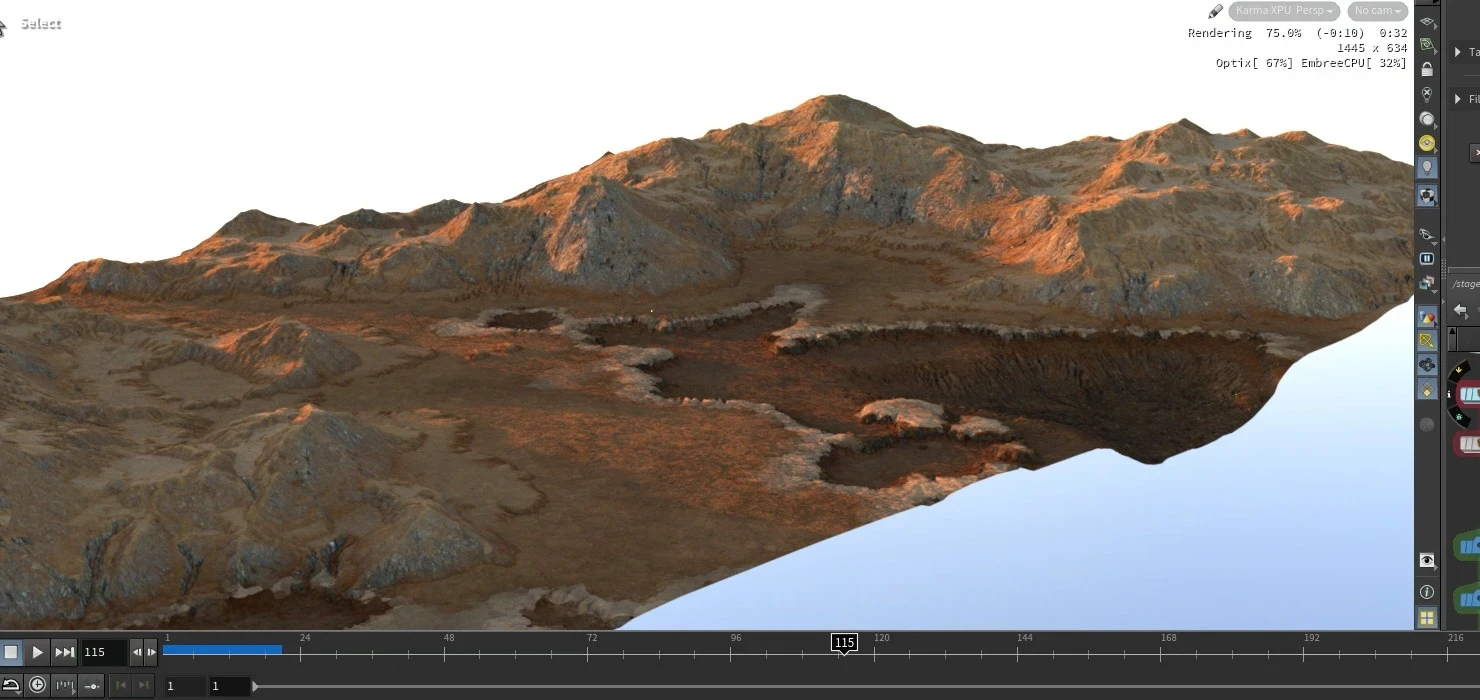This screenshot has width=1480, height=700.
Task: Click the display textured shading icon
Action: pos(1427,194)
